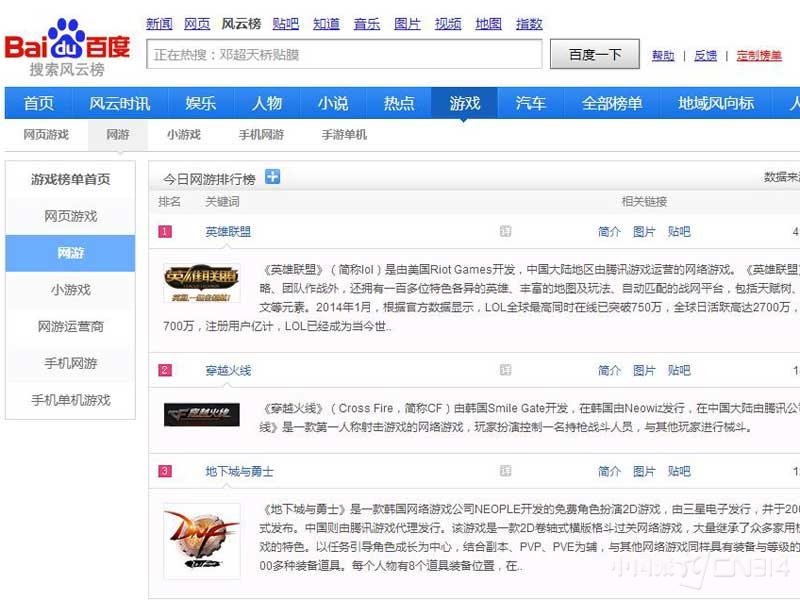Open the 英雄联盟 game logo thumbnail
The height and width of the screenshot is (600, 800).
[x=202, y=283]
